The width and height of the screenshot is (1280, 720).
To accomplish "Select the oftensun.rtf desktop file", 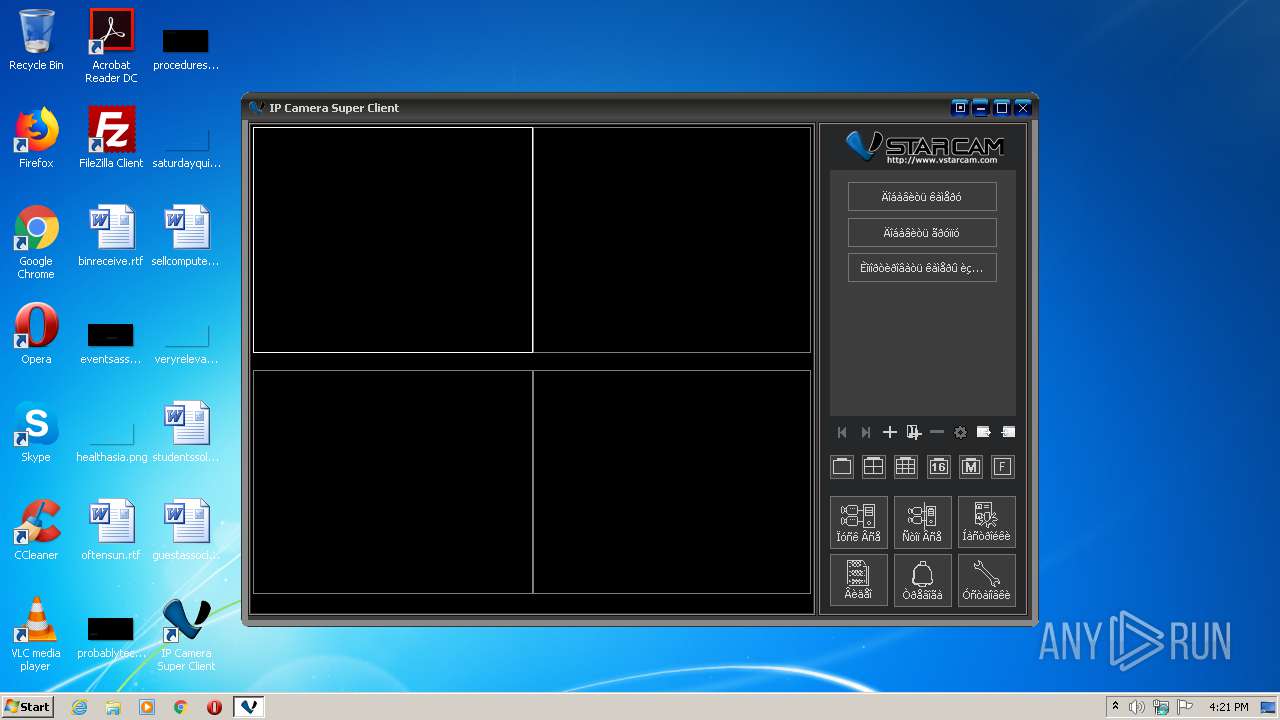I will (111, 529).
